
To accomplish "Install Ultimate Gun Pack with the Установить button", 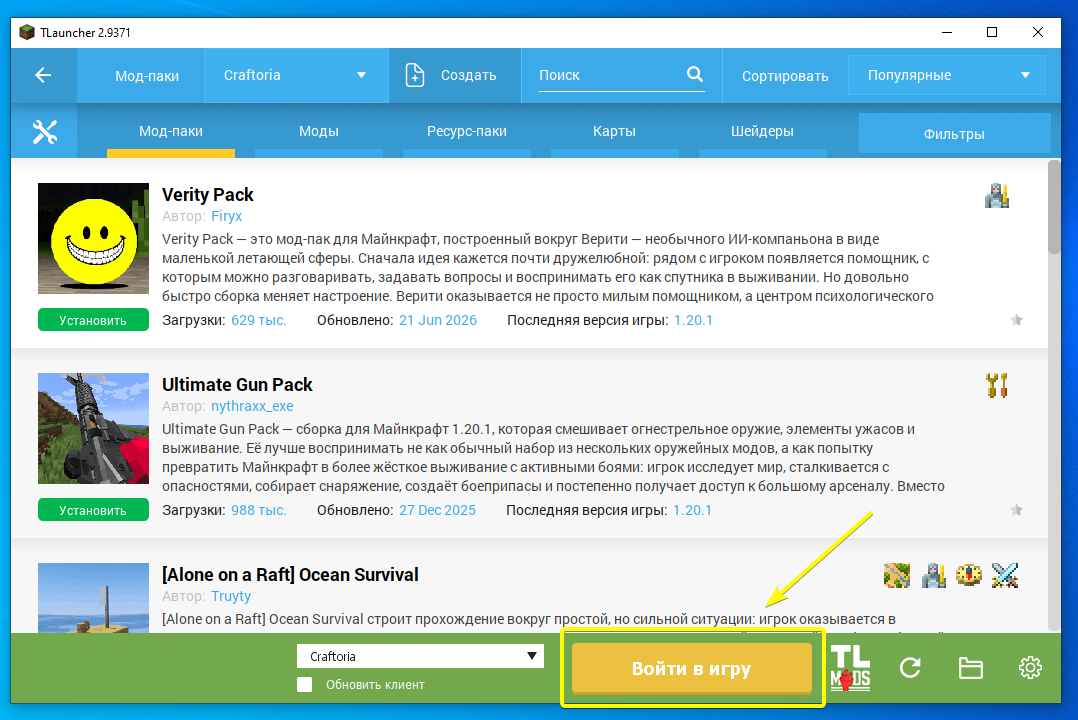I will (x=93, y=510).
